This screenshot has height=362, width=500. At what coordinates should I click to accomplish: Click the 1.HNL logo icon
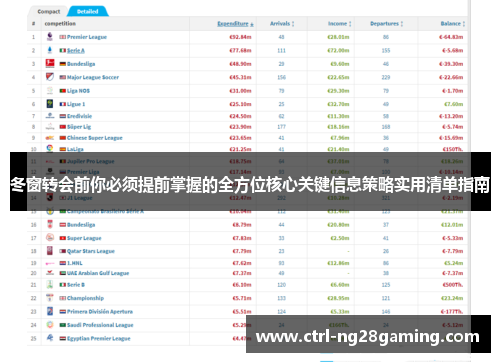click(x=50, y=263)
